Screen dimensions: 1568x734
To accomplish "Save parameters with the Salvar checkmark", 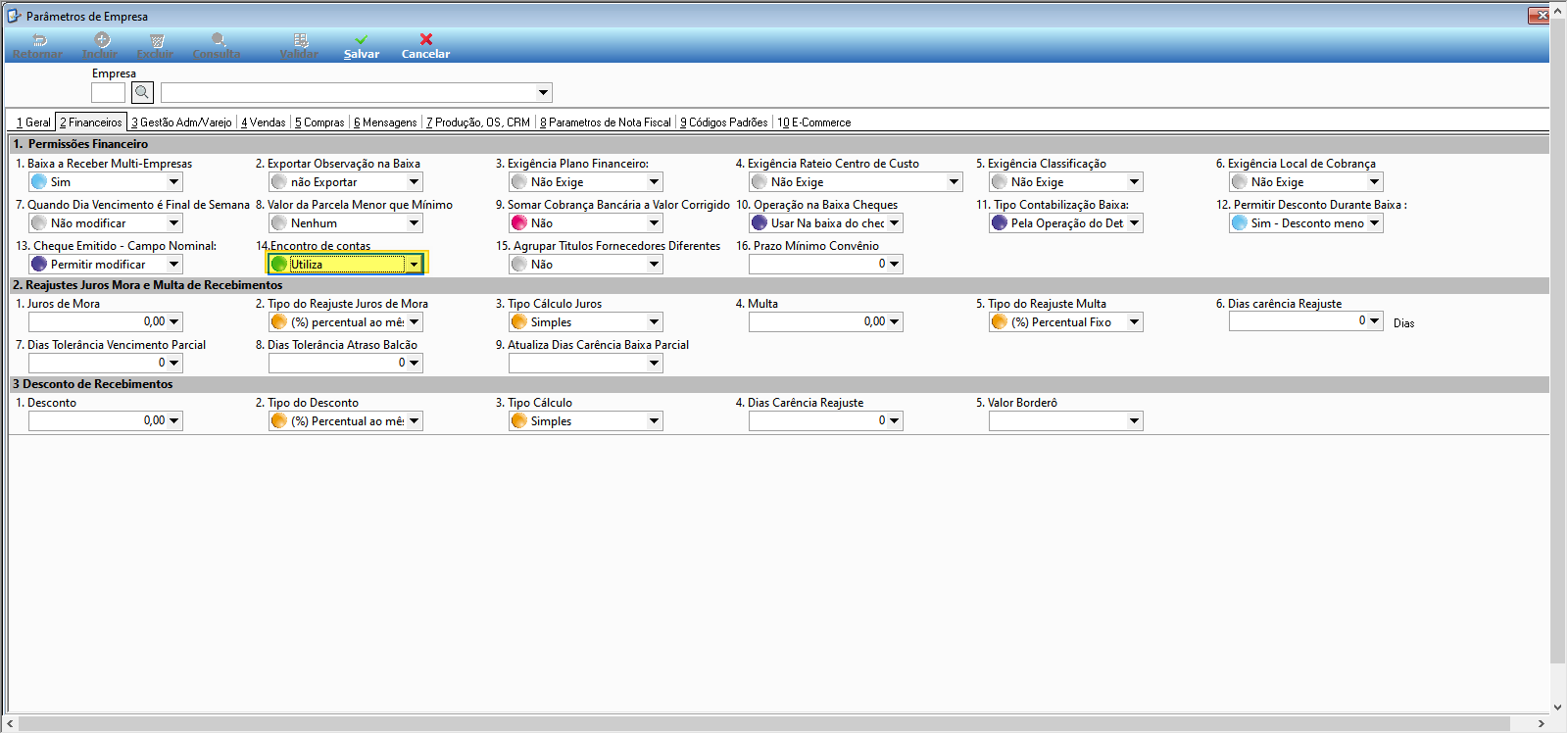I will pos(362,40).
